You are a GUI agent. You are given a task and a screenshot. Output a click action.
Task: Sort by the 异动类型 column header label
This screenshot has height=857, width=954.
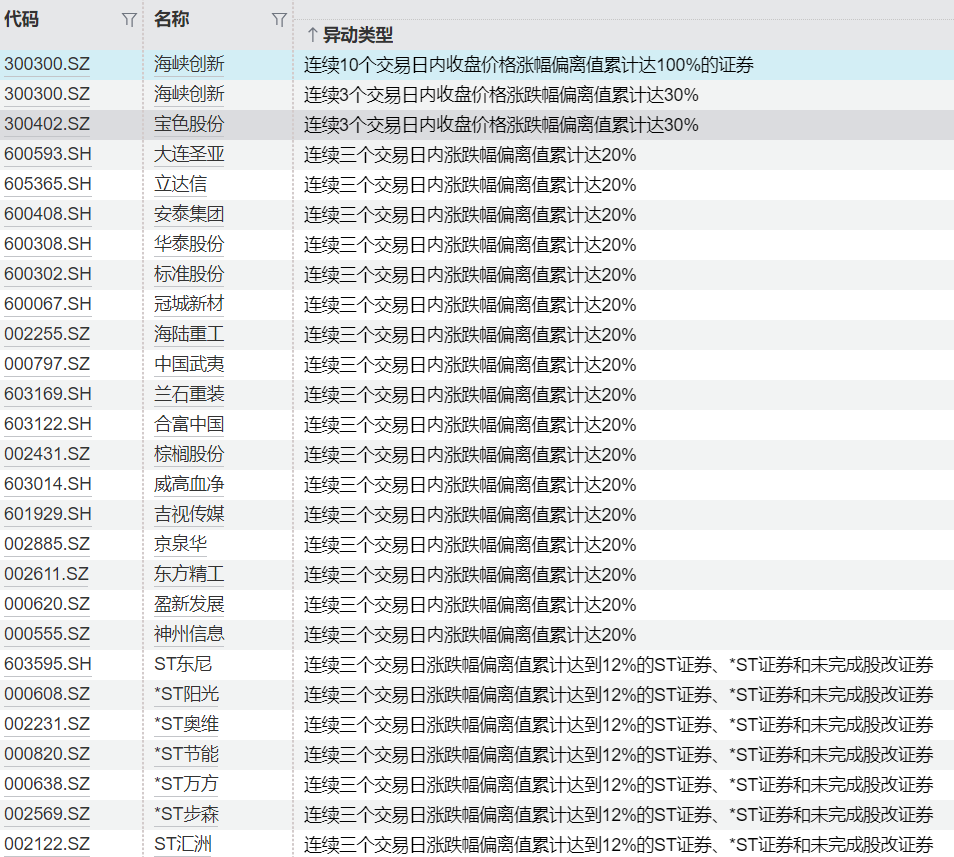(357, 35)
